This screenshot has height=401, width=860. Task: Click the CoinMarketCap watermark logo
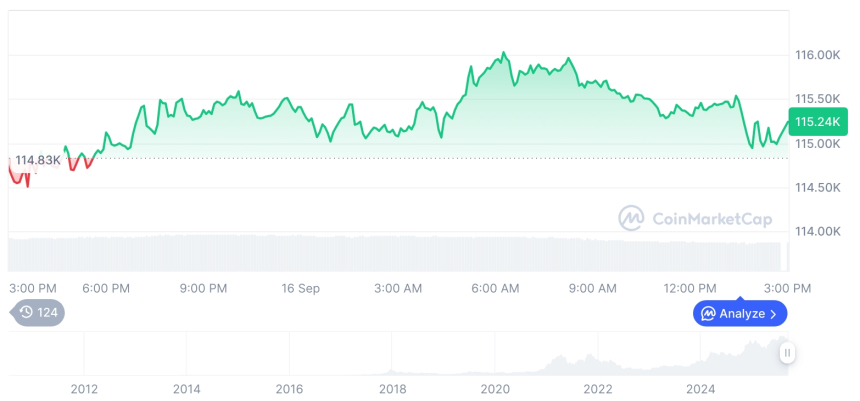tap(631, 218)
